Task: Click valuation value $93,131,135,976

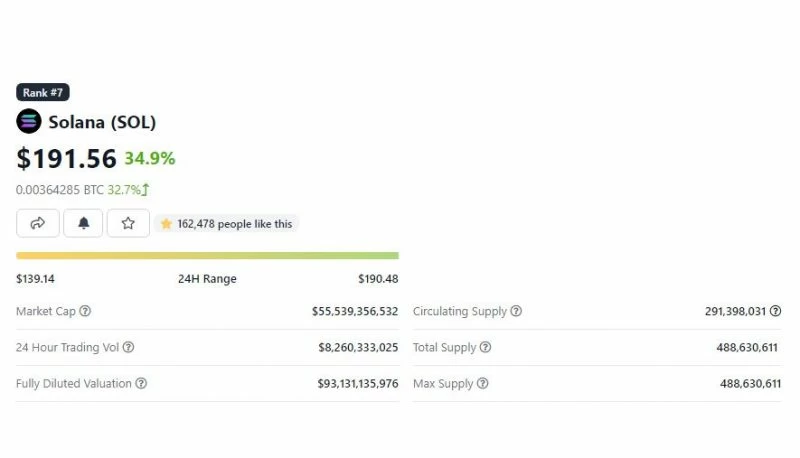Action: click(358, 384)
